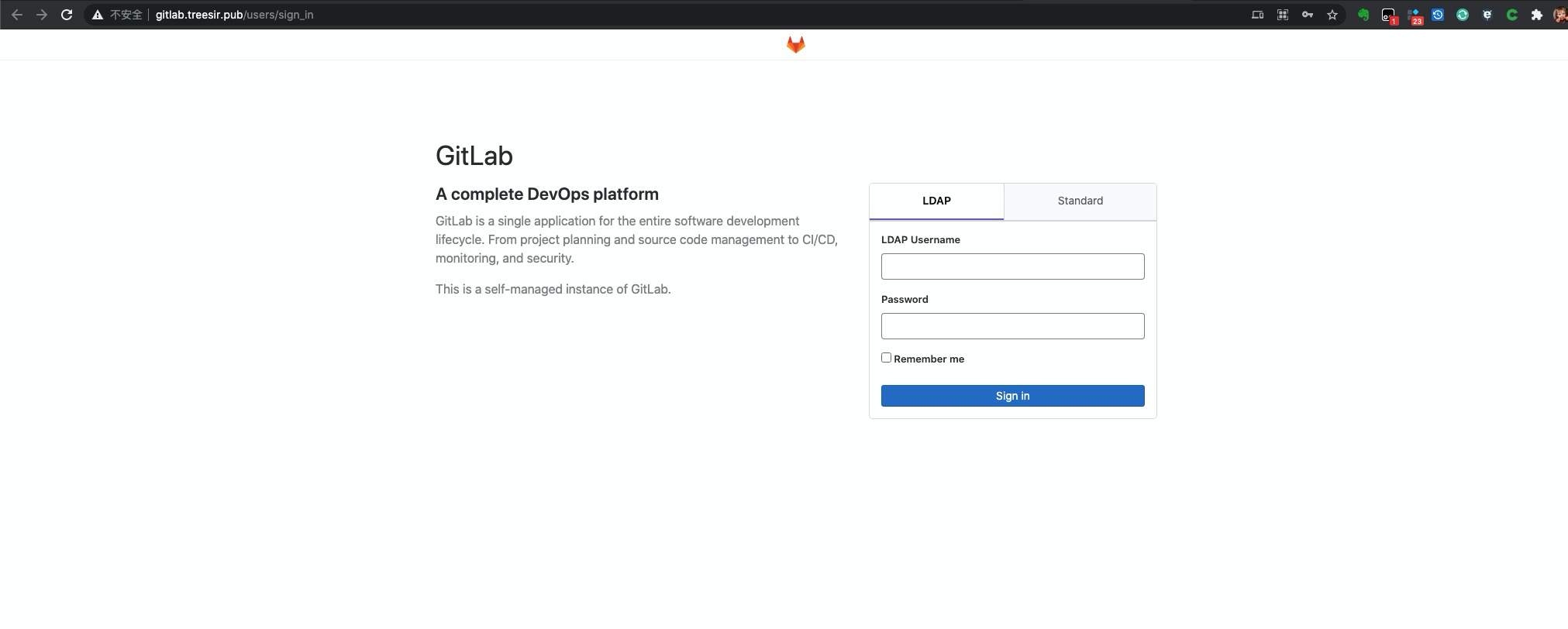Click the address bar URL text
The height and width of the screenshot is (629, 1568).
click(x=234, y=15)
